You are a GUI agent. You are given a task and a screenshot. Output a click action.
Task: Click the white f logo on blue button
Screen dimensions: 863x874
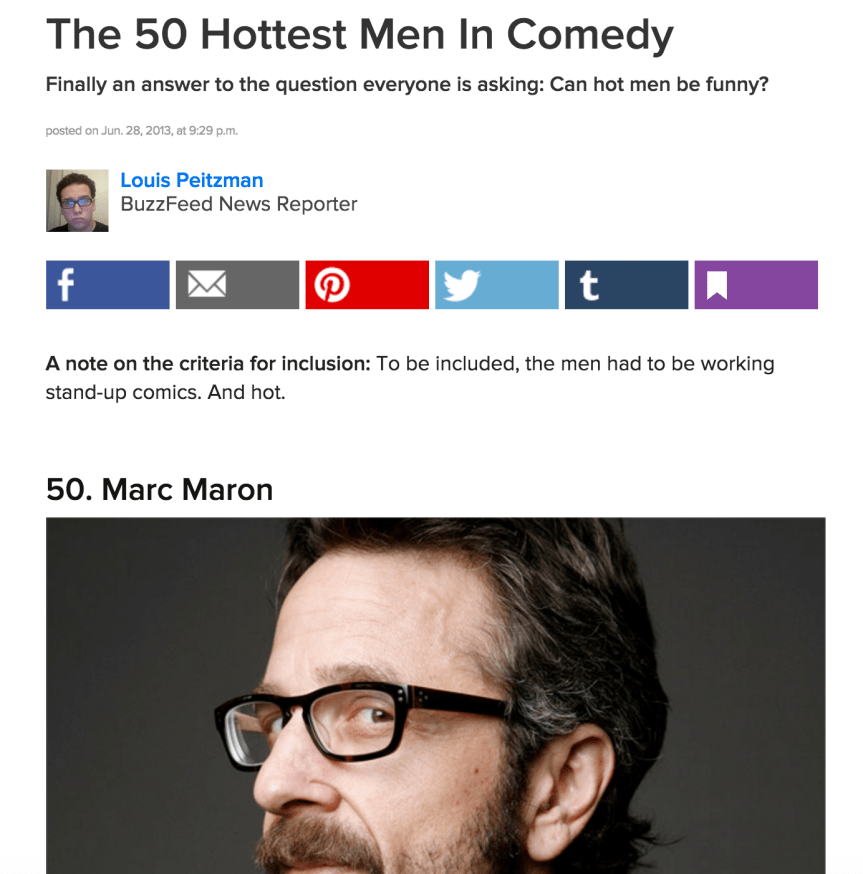[x=66, y=285]
